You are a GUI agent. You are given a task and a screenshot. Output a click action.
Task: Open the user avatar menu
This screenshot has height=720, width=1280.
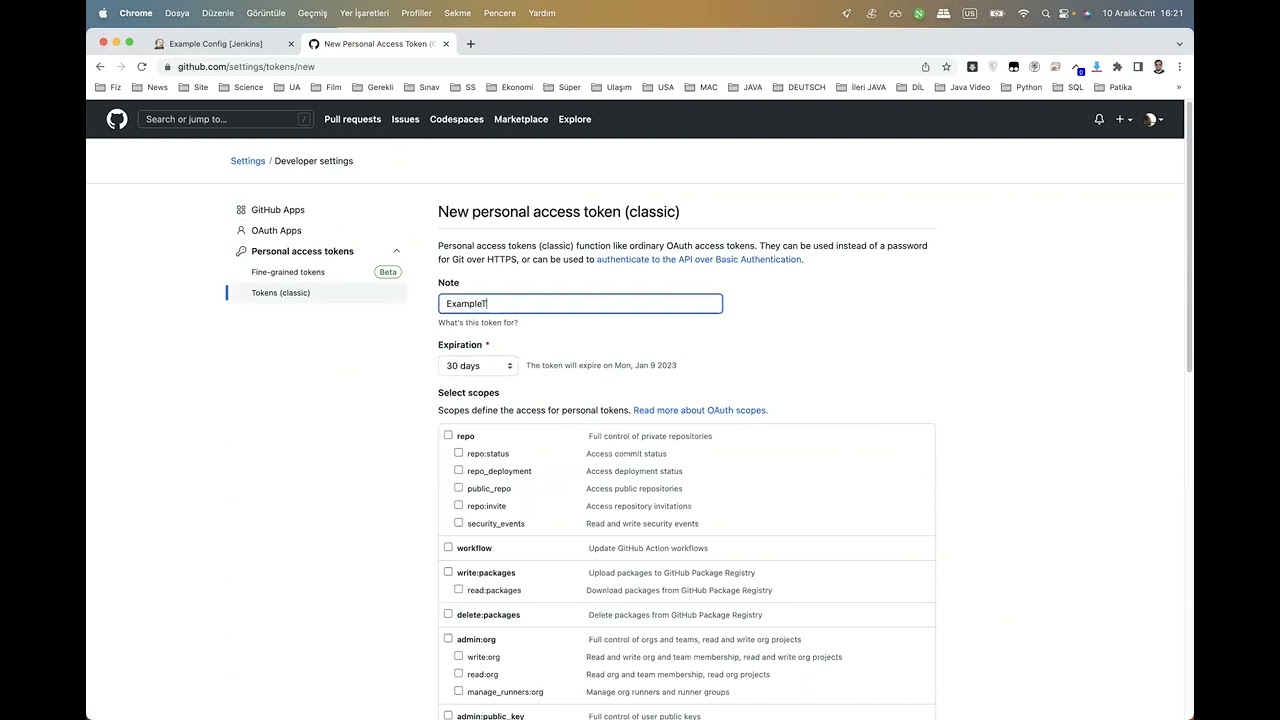click(x=1153, y=119)
